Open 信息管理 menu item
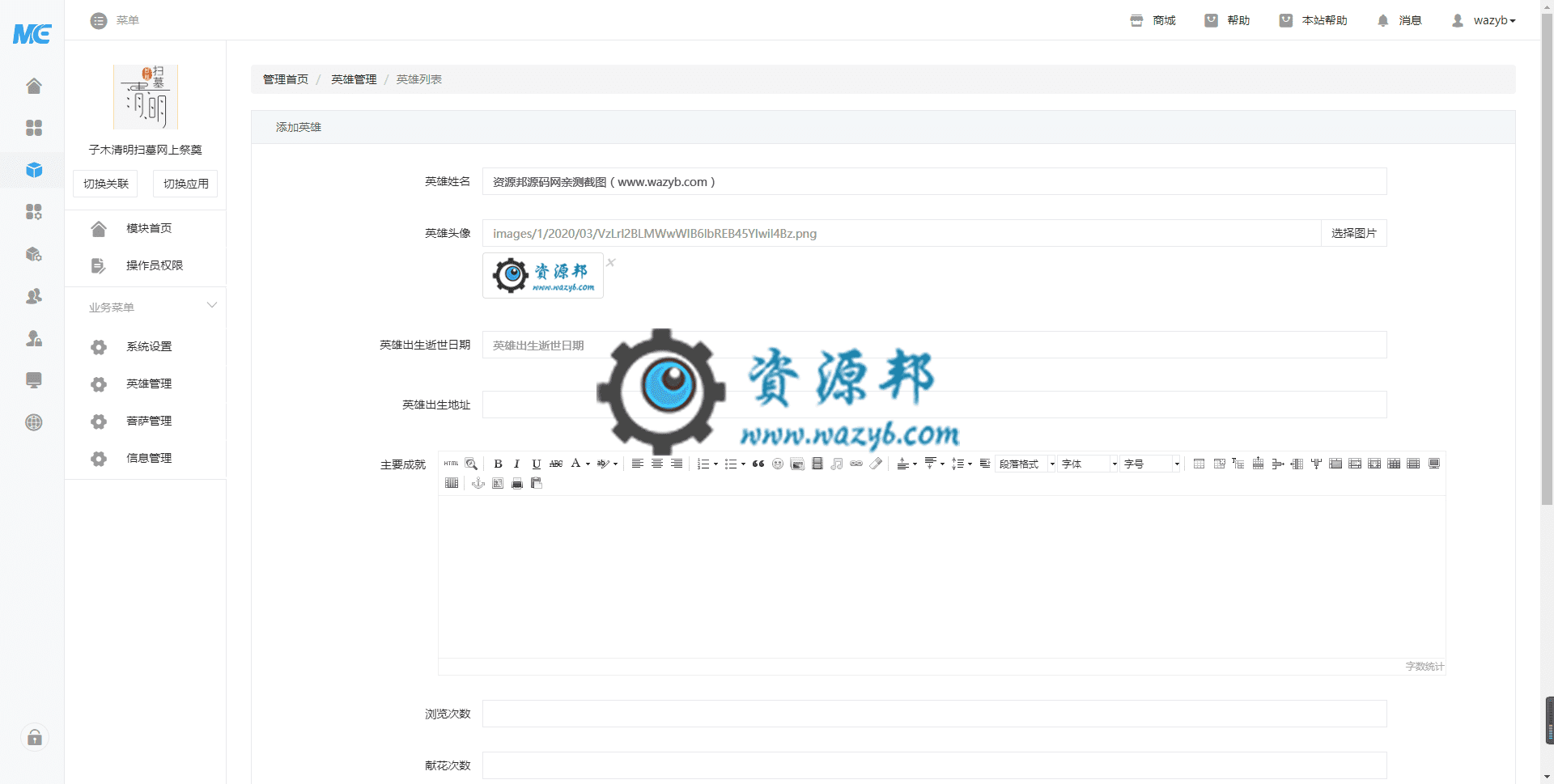 pos(146,458)
